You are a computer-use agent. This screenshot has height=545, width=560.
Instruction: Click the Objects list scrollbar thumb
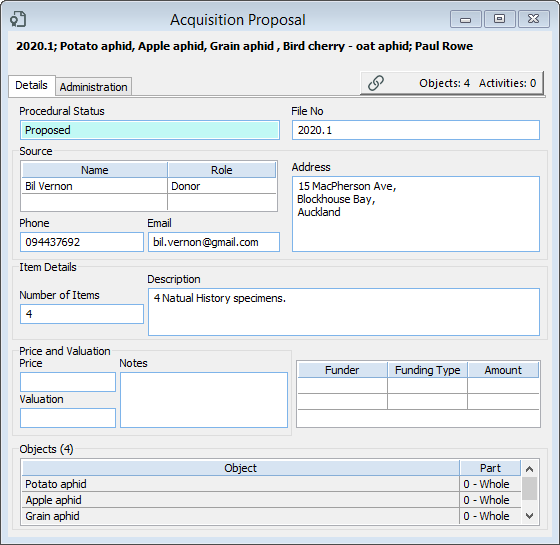(530, 489)
